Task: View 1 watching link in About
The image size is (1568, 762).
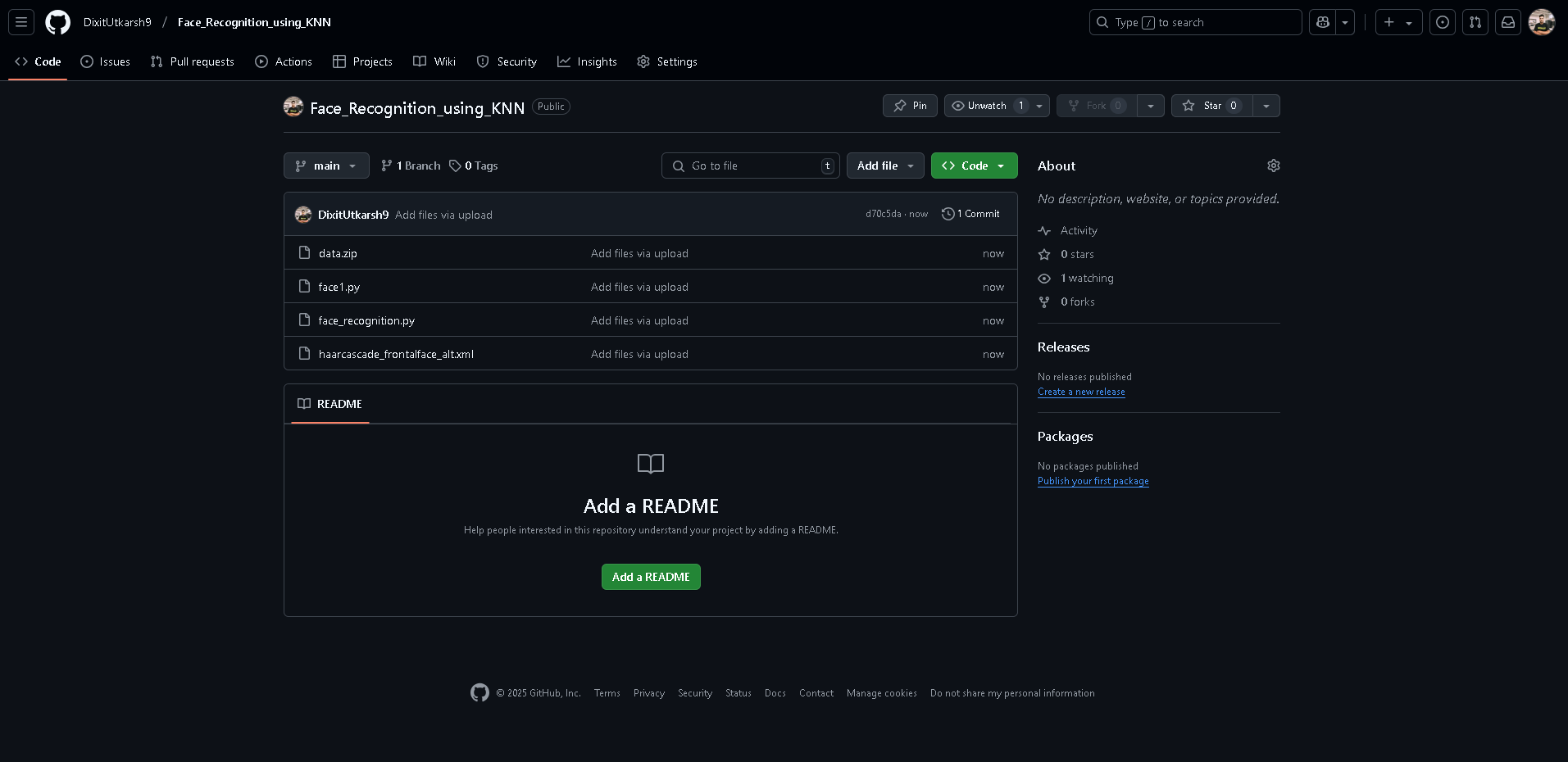Action: pos(1076,279)
